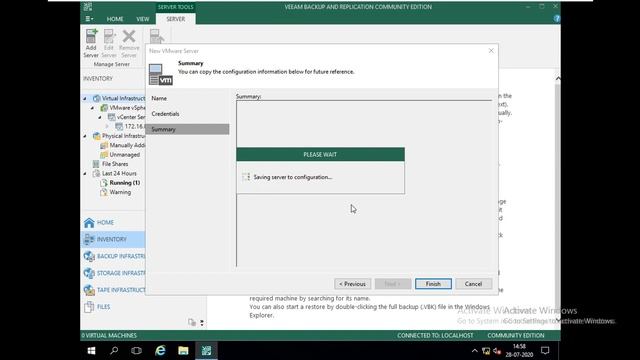The height and width of the screenshot is (360, 640).
Task: Launch Internet Explorer from the taskbar
Action: 160,351
